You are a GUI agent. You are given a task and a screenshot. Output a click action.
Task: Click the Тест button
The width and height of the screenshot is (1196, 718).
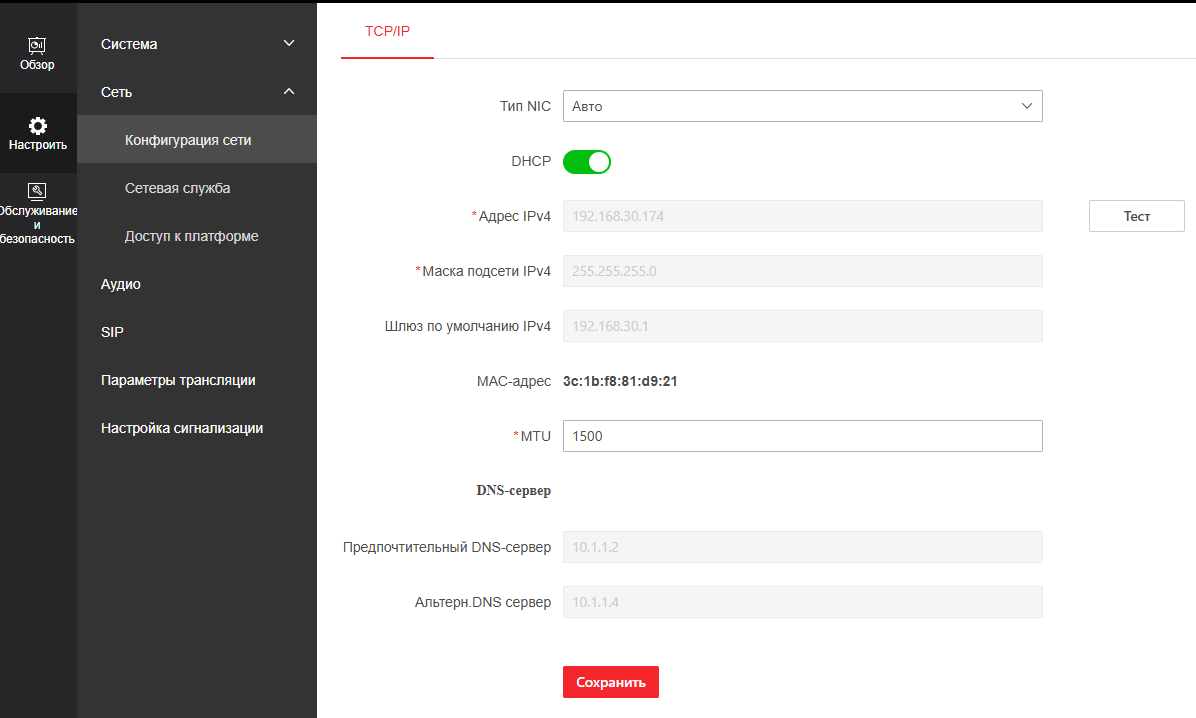point(1136,216)
